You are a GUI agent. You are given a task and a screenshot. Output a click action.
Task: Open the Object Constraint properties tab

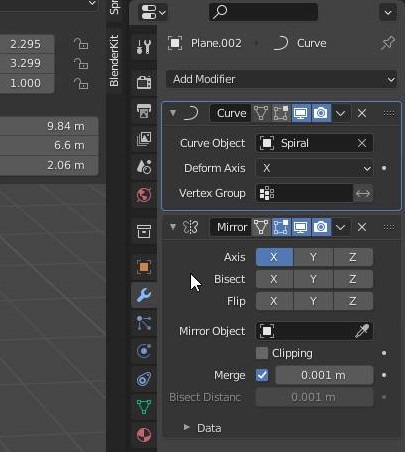[x=144, y=379]
